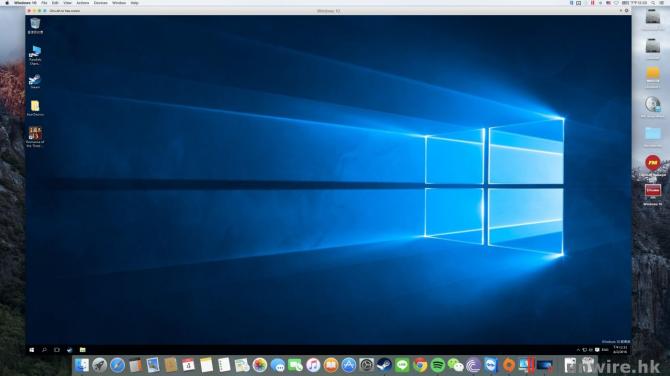
Task: Click the taskbar search magnifier icon
Action: (44, 350)
